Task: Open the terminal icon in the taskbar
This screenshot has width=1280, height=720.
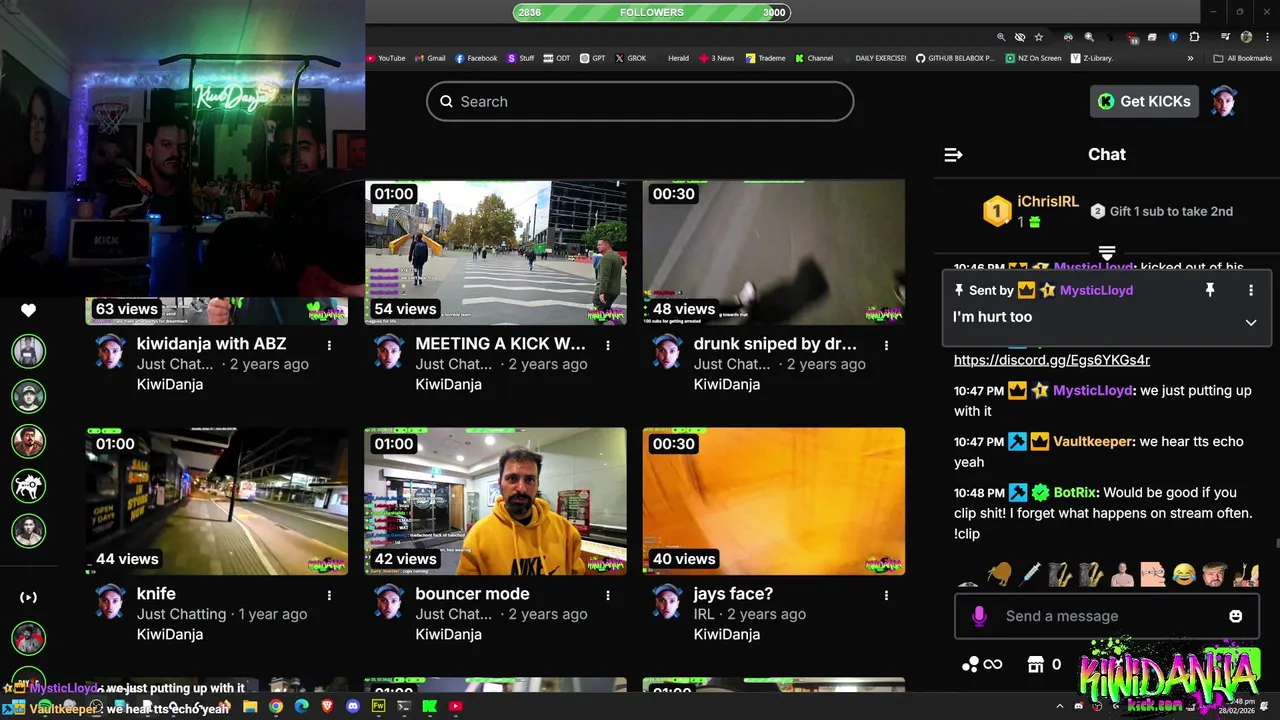Action: point(404,706)
